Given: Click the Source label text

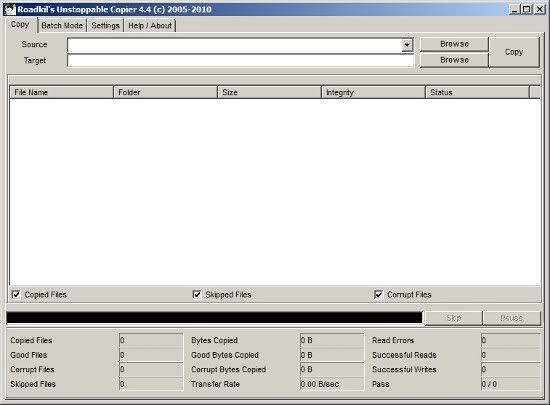Looking at the screenshot, I should pyautogui.click(x=34, y=44).
